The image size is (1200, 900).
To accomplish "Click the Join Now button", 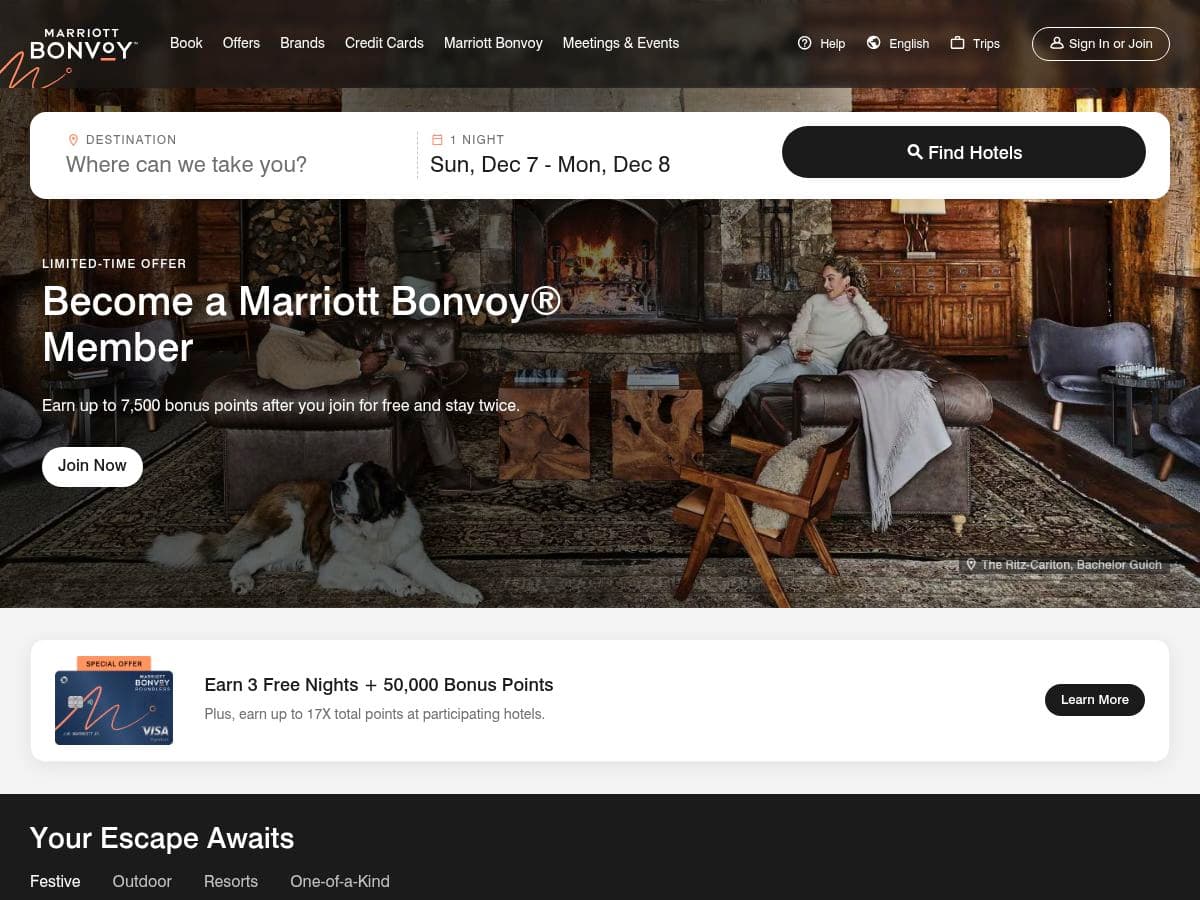I will (x=92, y=466).
